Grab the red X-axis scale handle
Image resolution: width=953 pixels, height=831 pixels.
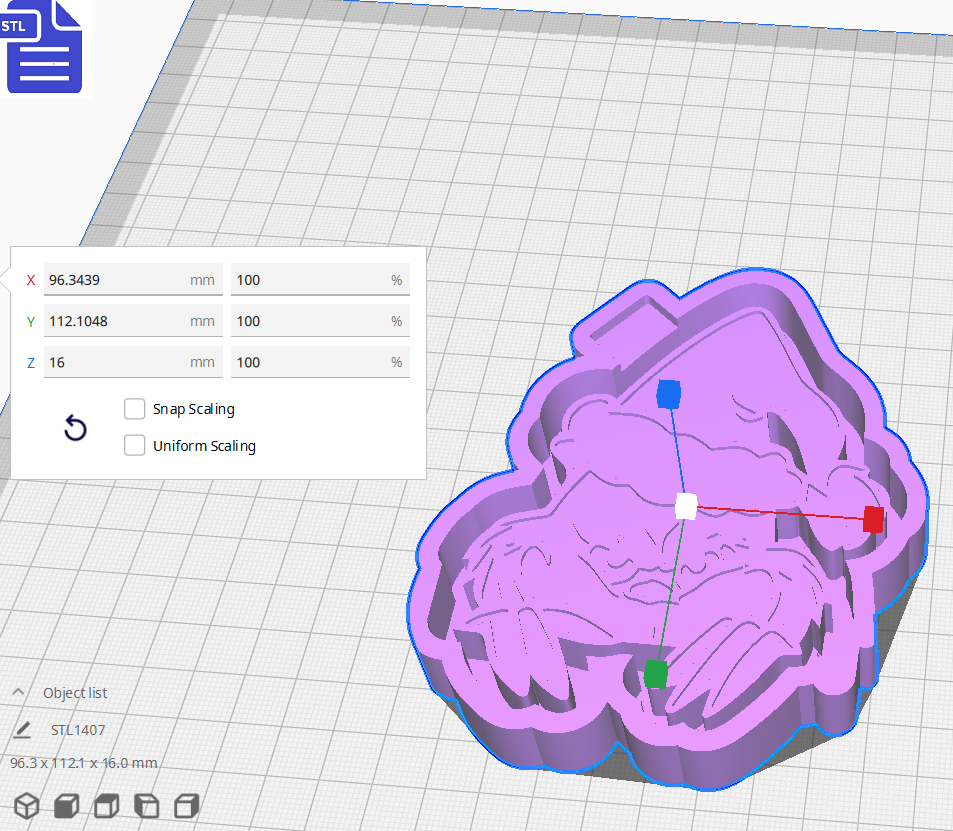[871, 519]
